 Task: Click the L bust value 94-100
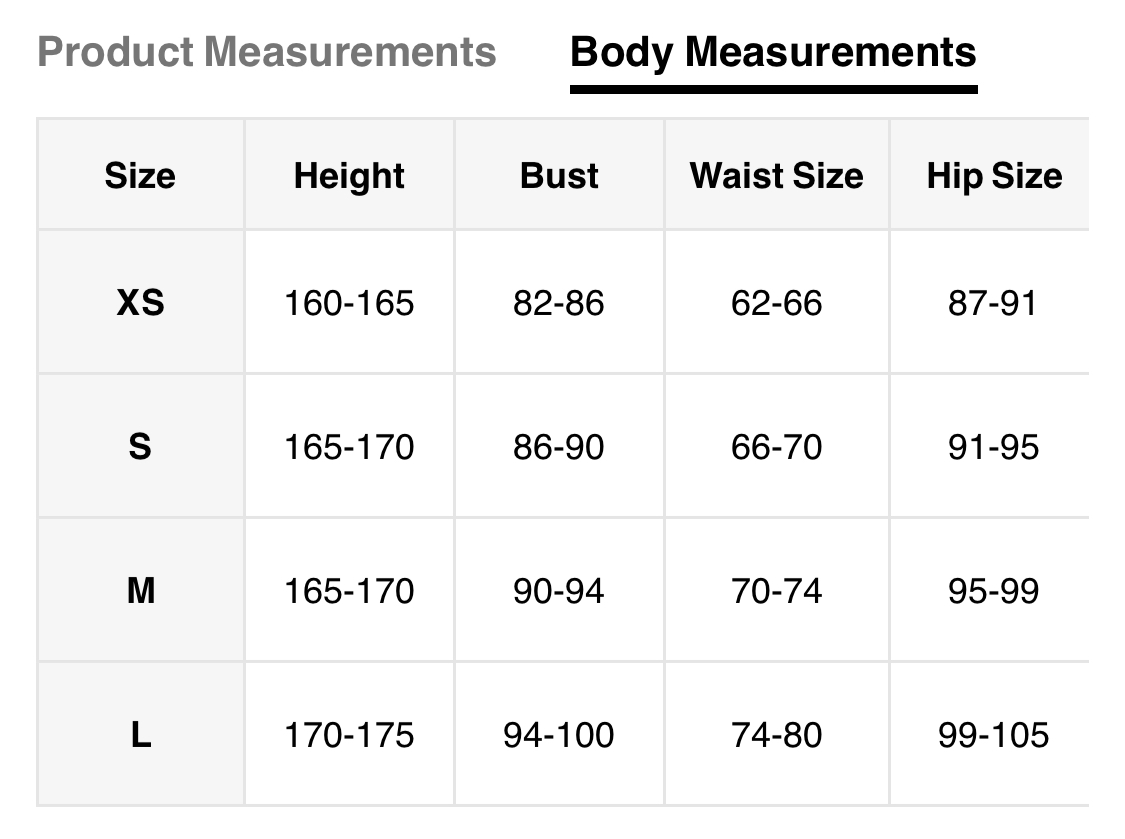[x=559, y=735]
